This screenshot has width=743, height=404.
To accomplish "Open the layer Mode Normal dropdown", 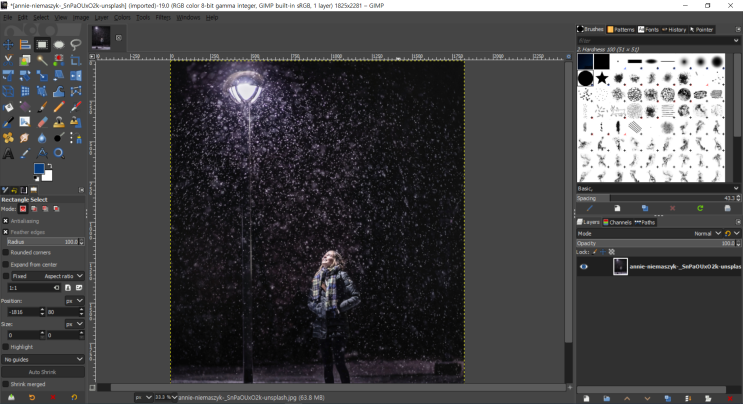I will [705, 233].
